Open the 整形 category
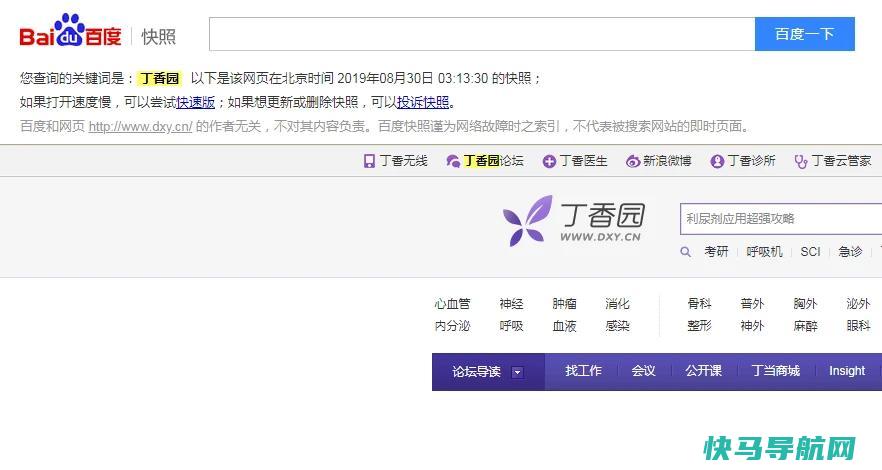 tap(699, 326)
